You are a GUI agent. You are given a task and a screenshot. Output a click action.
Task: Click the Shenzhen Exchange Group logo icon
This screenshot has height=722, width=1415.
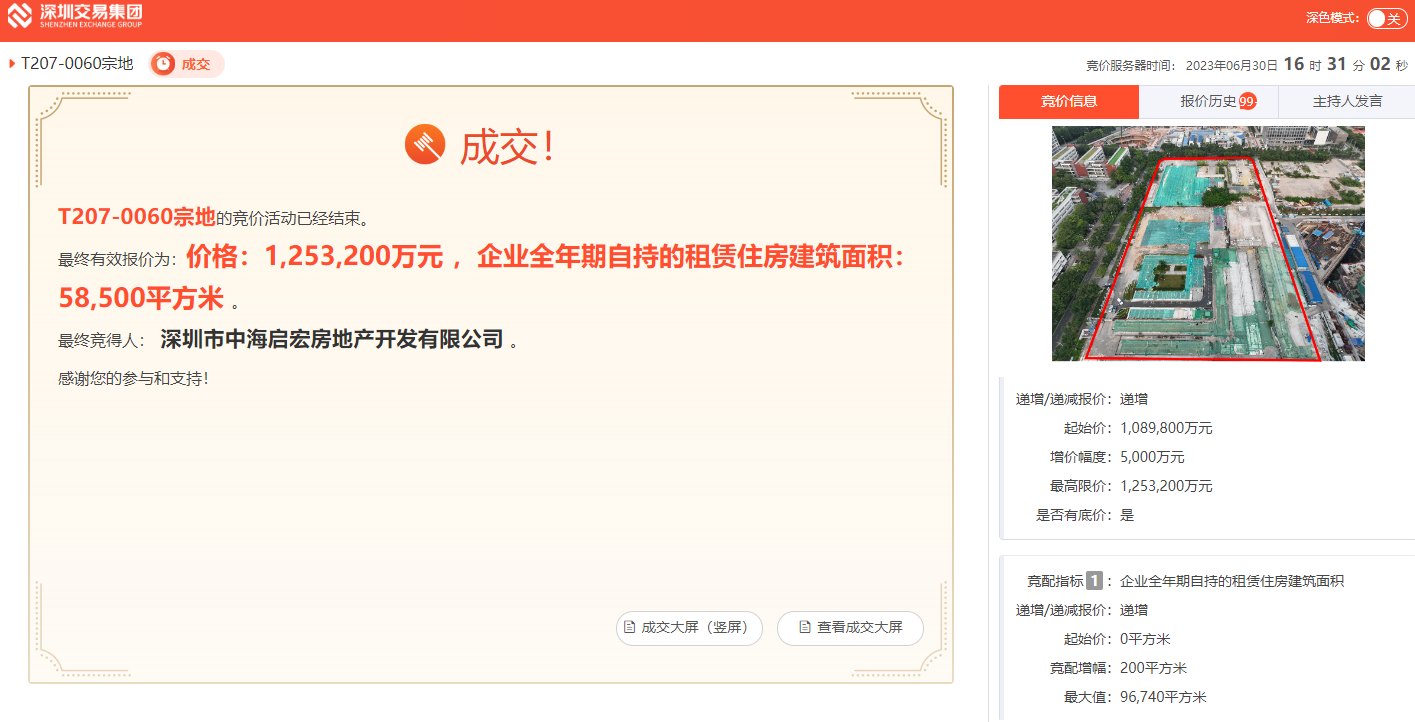coord(20,16)
